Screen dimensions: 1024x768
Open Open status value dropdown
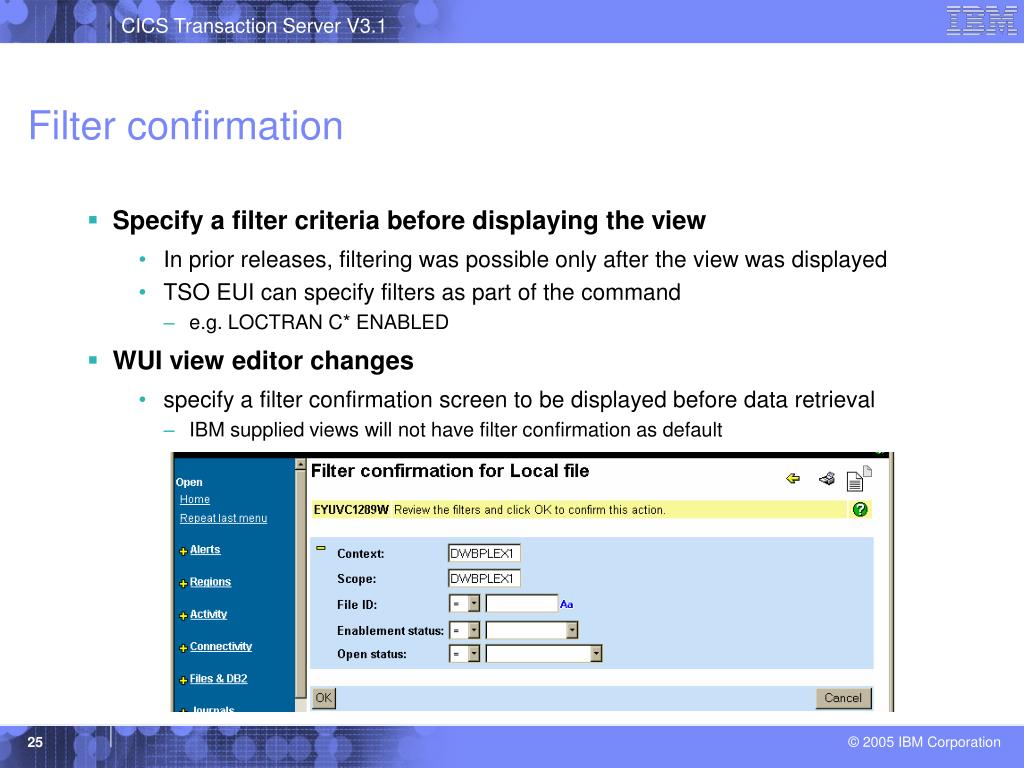click(x=543, y=654)
